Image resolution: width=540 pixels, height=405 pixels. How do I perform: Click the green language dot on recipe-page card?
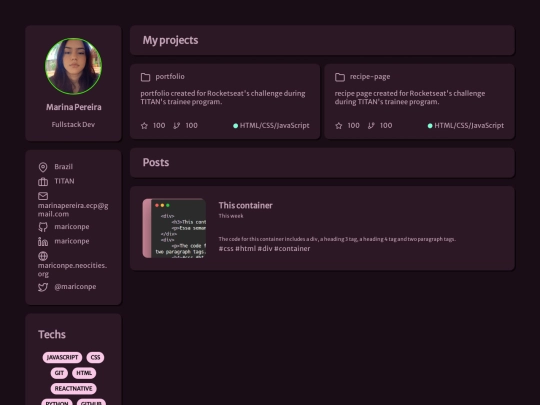[430, 126]
